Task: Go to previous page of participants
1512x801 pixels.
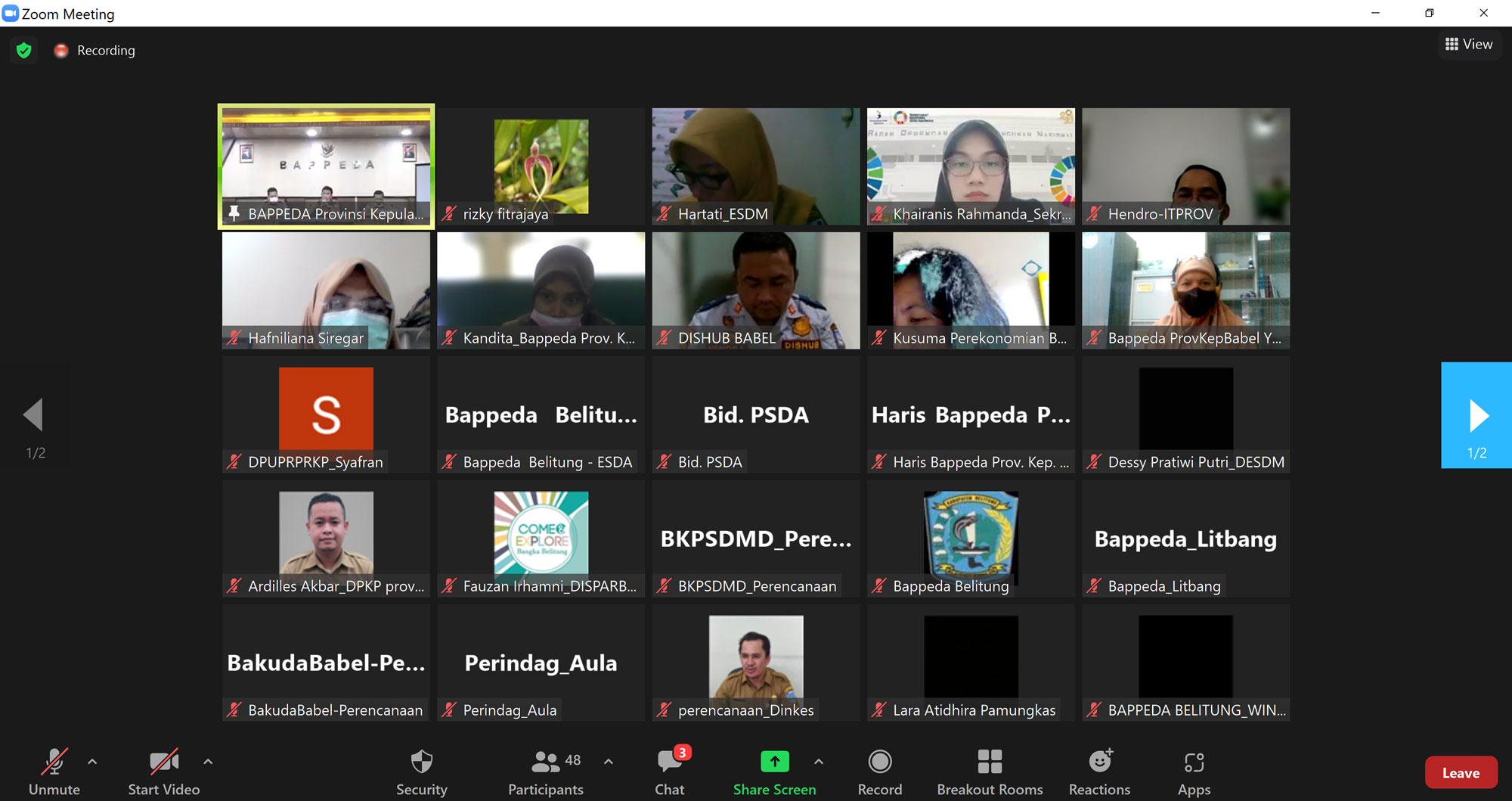Action: (x=34, y=415)
